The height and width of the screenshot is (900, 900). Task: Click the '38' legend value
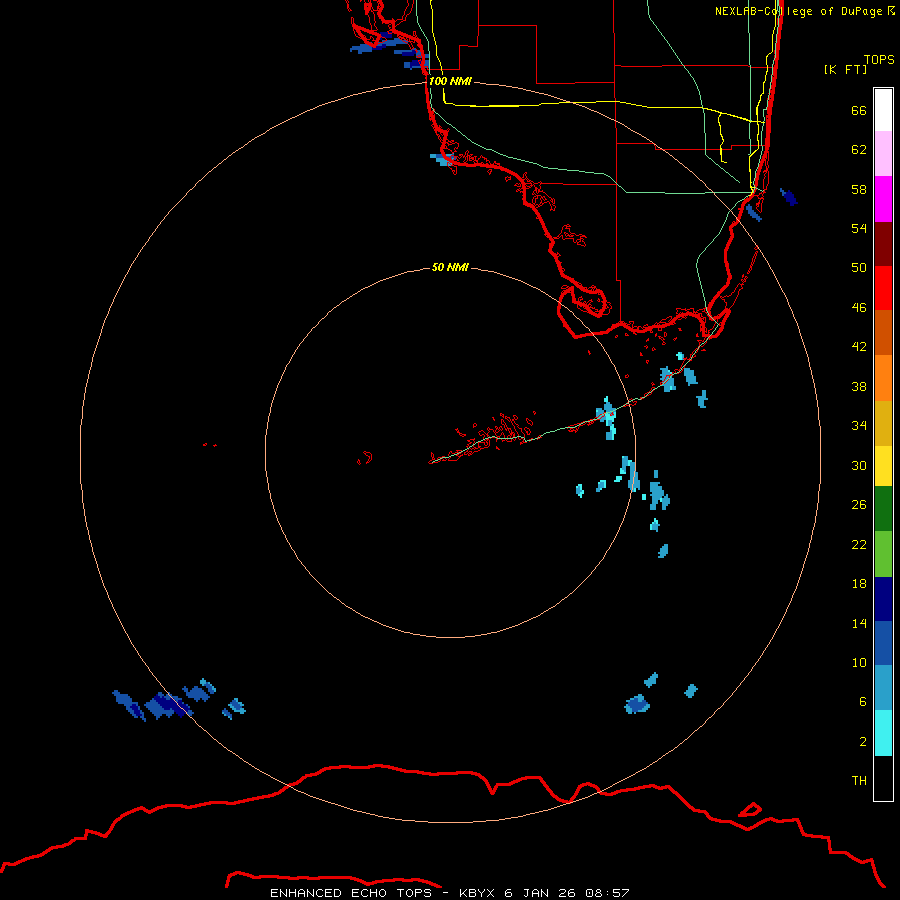859,386
